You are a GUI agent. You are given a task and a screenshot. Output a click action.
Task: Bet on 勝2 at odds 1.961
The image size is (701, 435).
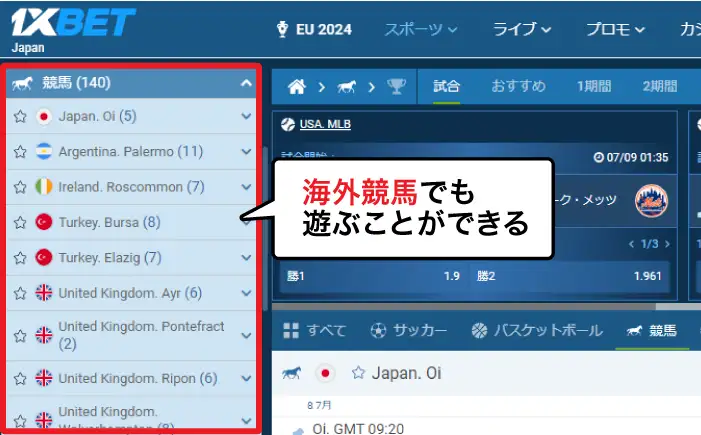pos(569,276)
